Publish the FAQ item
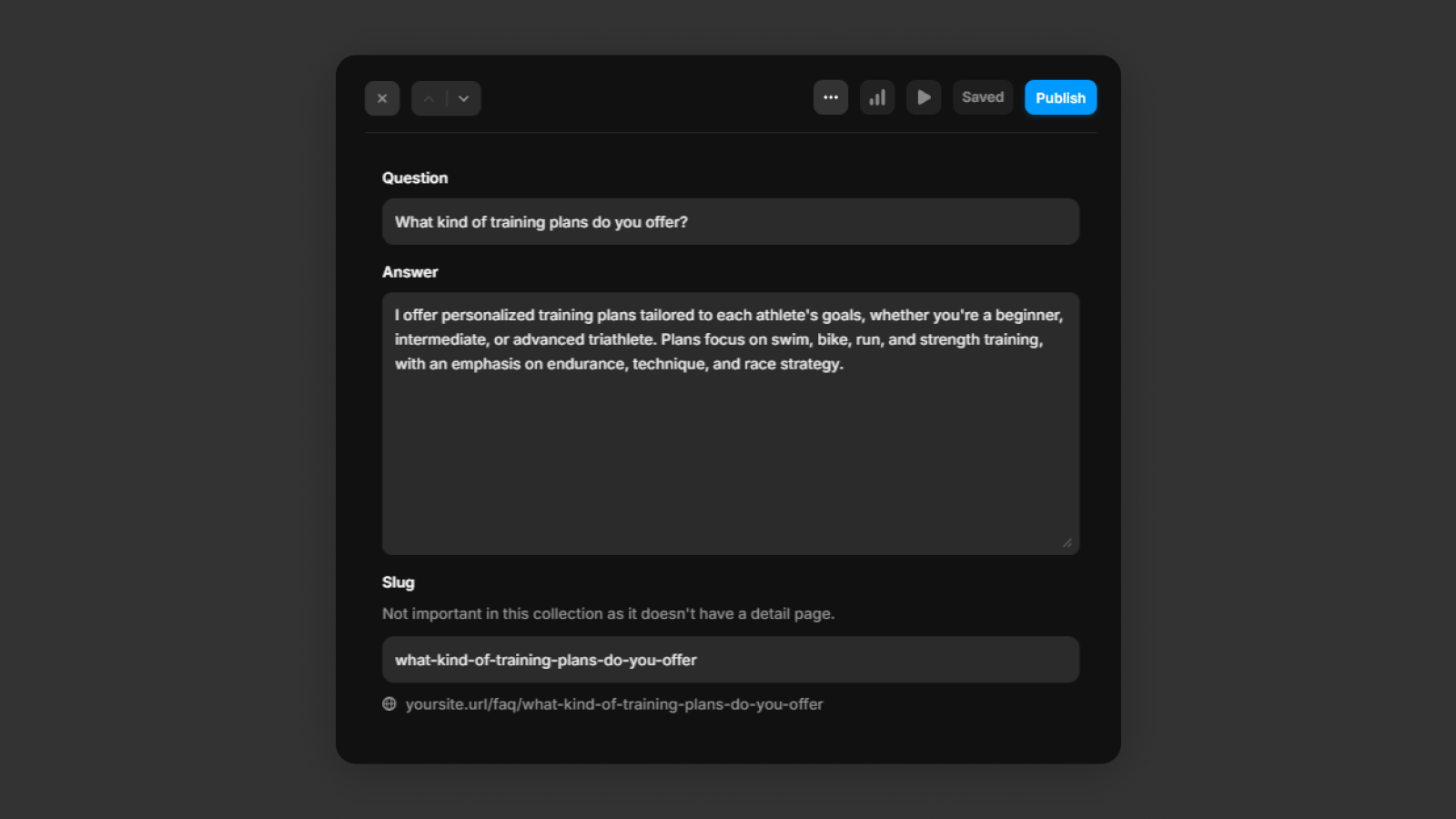 pyautogui.click(x=1060, y=97)
